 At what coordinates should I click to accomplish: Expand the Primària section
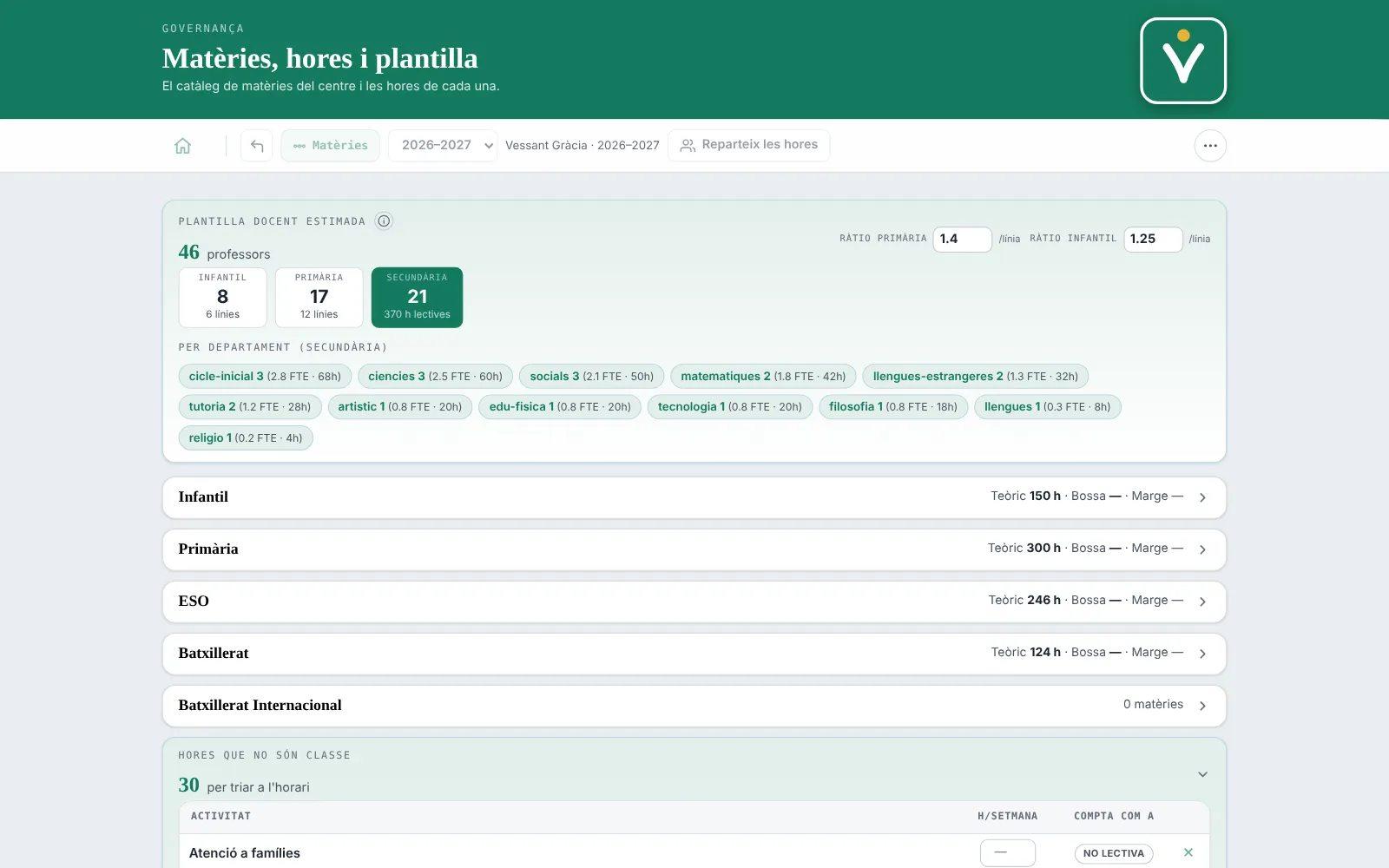pos(694,549)
